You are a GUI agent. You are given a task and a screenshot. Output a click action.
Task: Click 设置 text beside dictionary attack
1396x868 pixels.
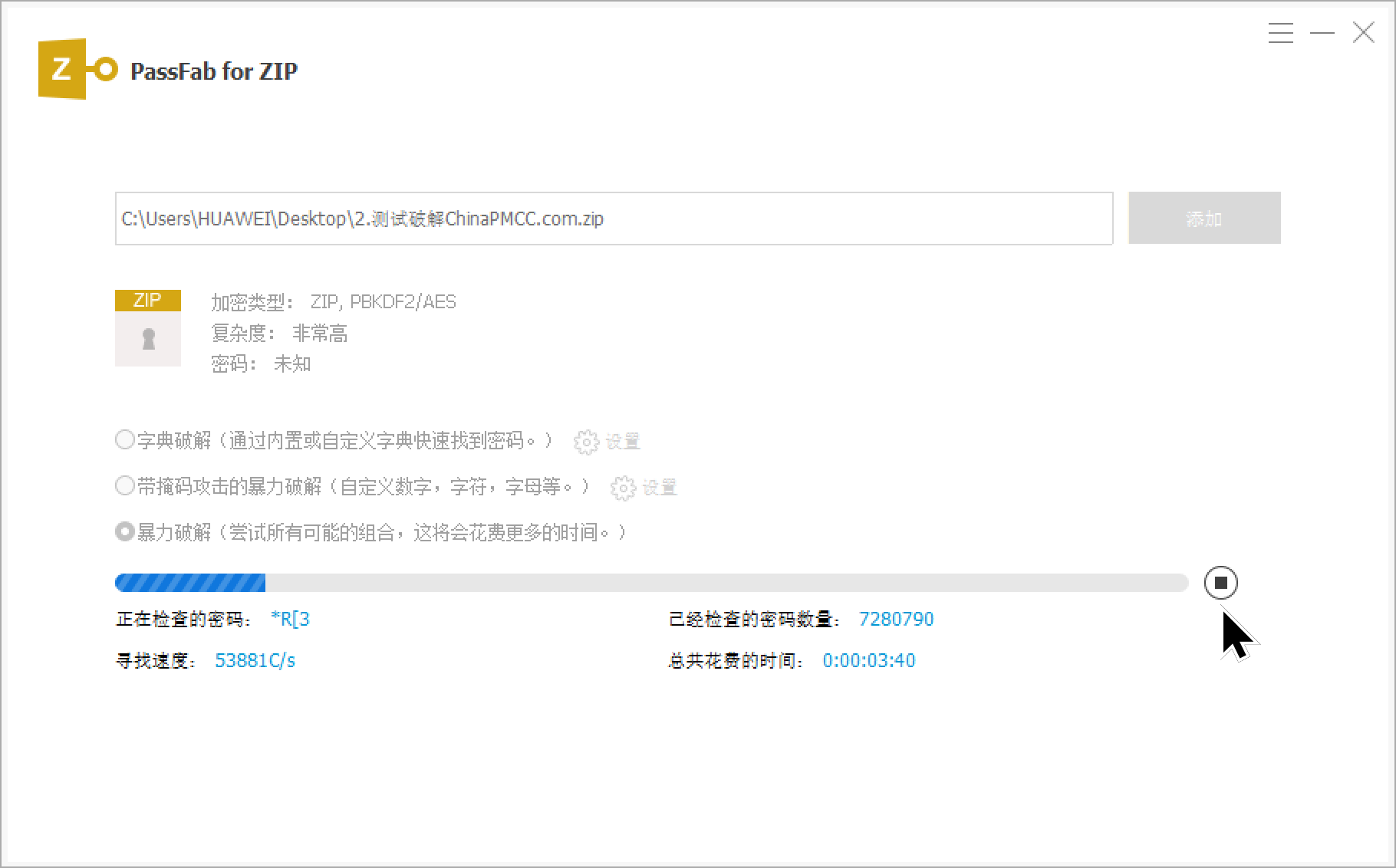coord(622,442)
